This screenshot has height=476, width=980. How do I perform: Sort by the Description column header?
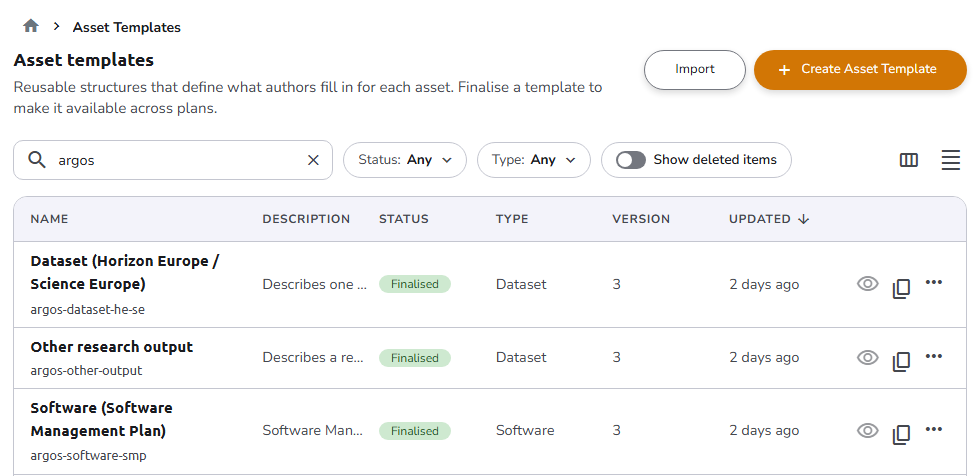306,219
